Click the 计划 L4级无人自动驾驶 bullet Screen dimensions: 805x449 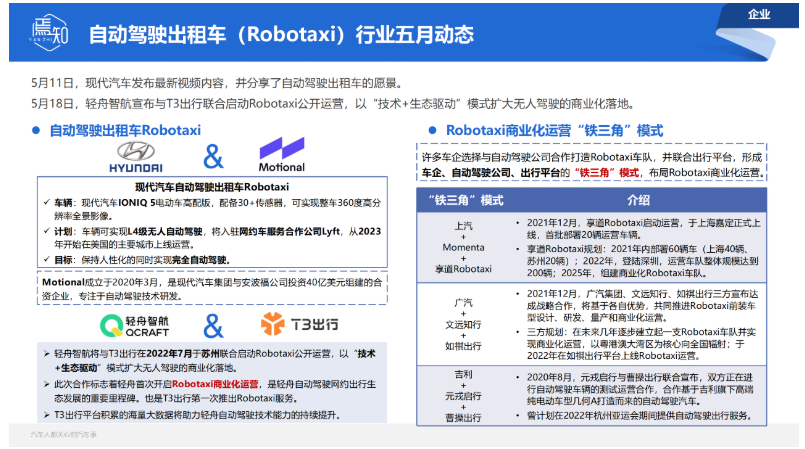[x=212, y=238]
